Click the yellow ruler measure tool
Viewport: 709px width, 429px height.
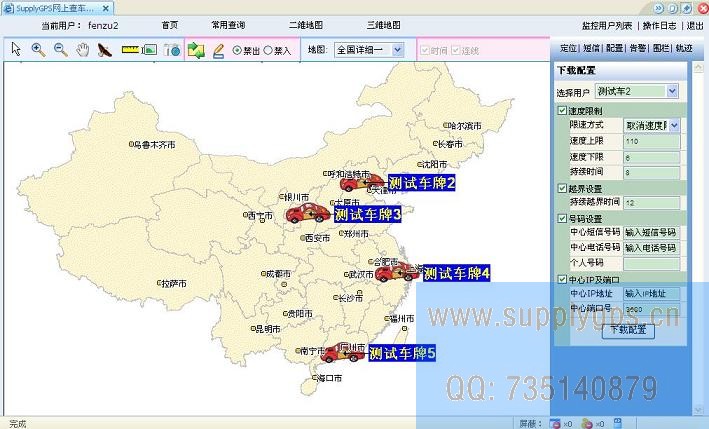tap(130, 48)
